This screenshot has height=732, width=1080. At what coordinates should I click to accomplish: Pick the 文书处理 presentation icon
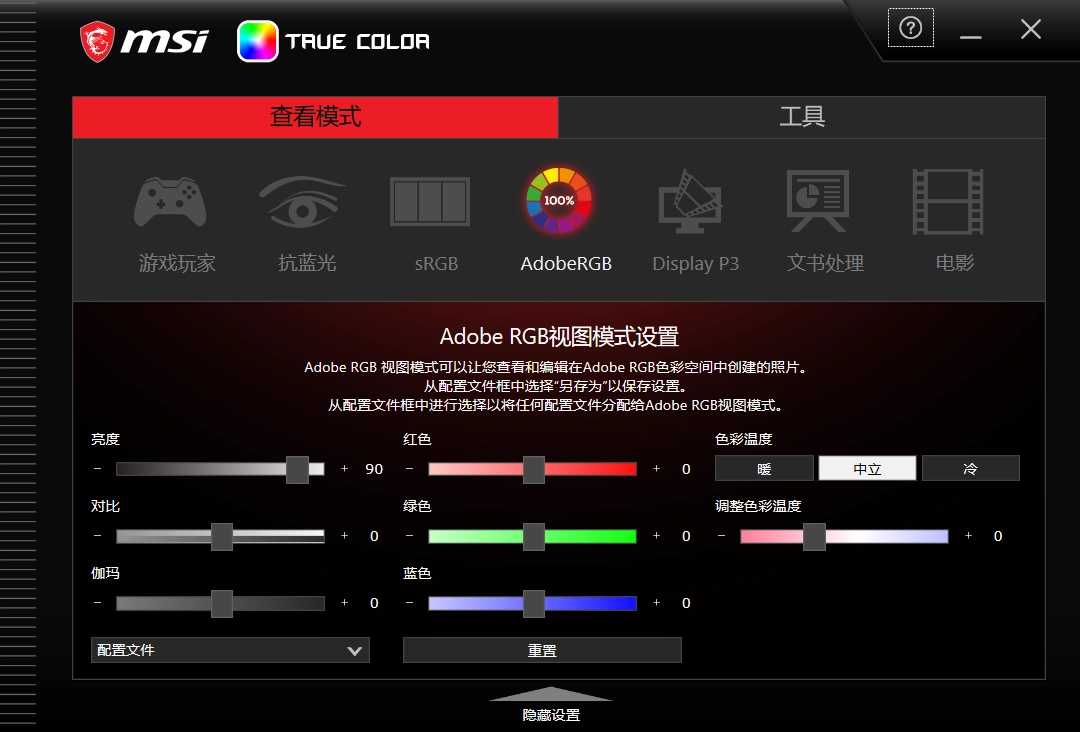coord(818,203)
